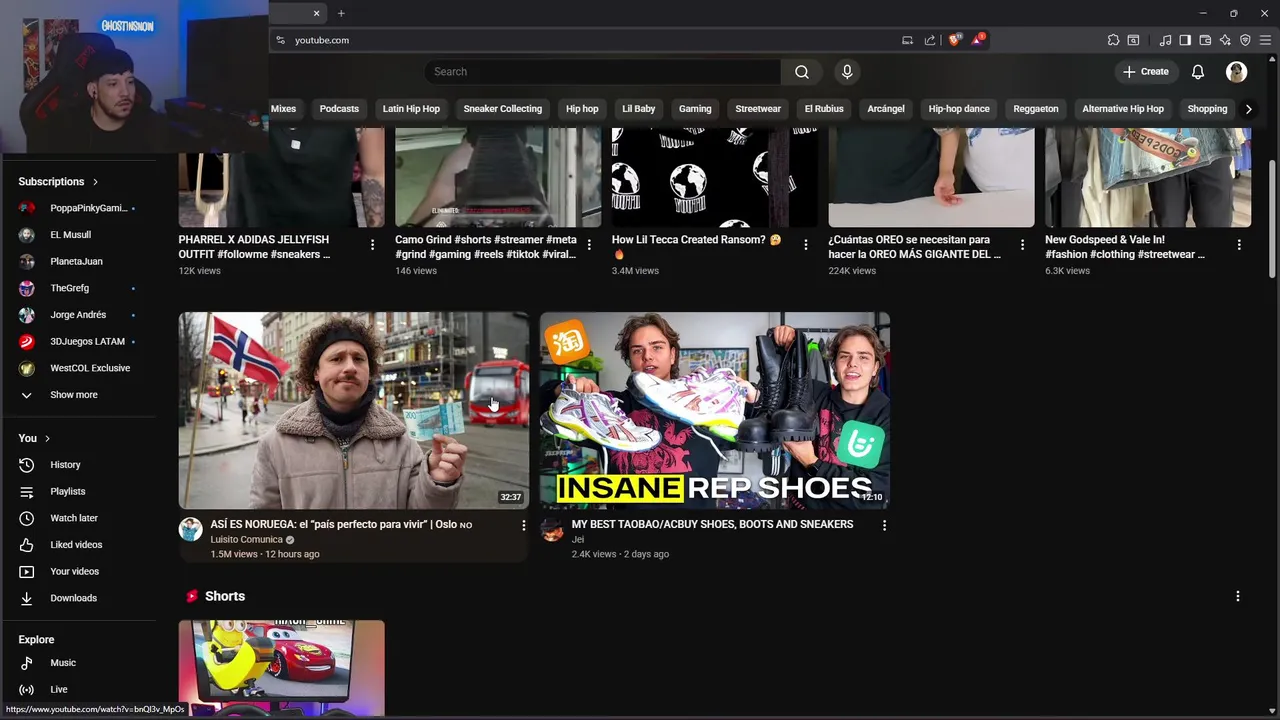The image size is (1280, 720).
Task: Select the Streetwear filter chip
Action: [758, 109]
